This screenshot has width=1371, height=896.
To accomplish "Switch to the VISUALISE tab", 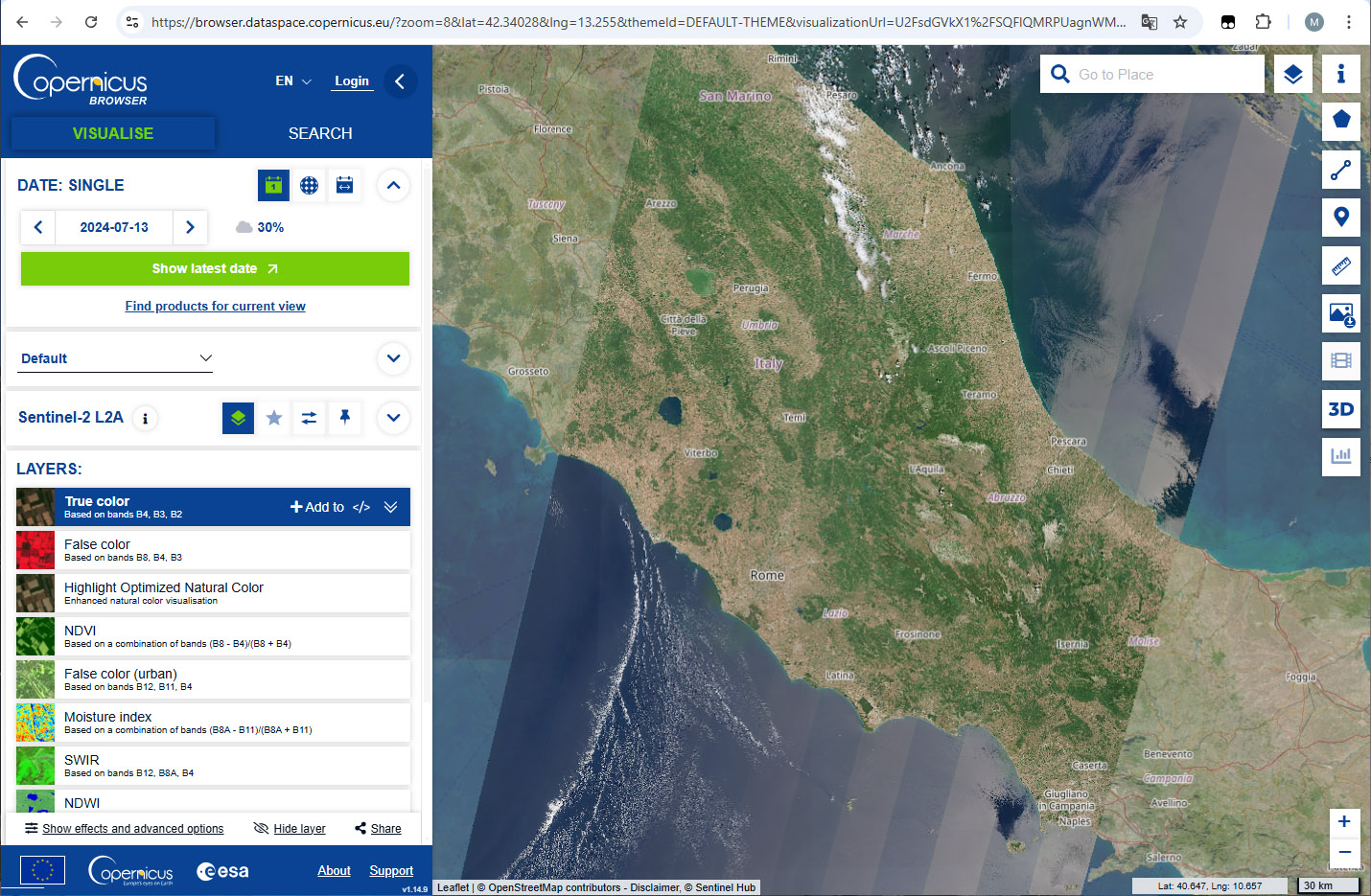I will tap(113, 133).
